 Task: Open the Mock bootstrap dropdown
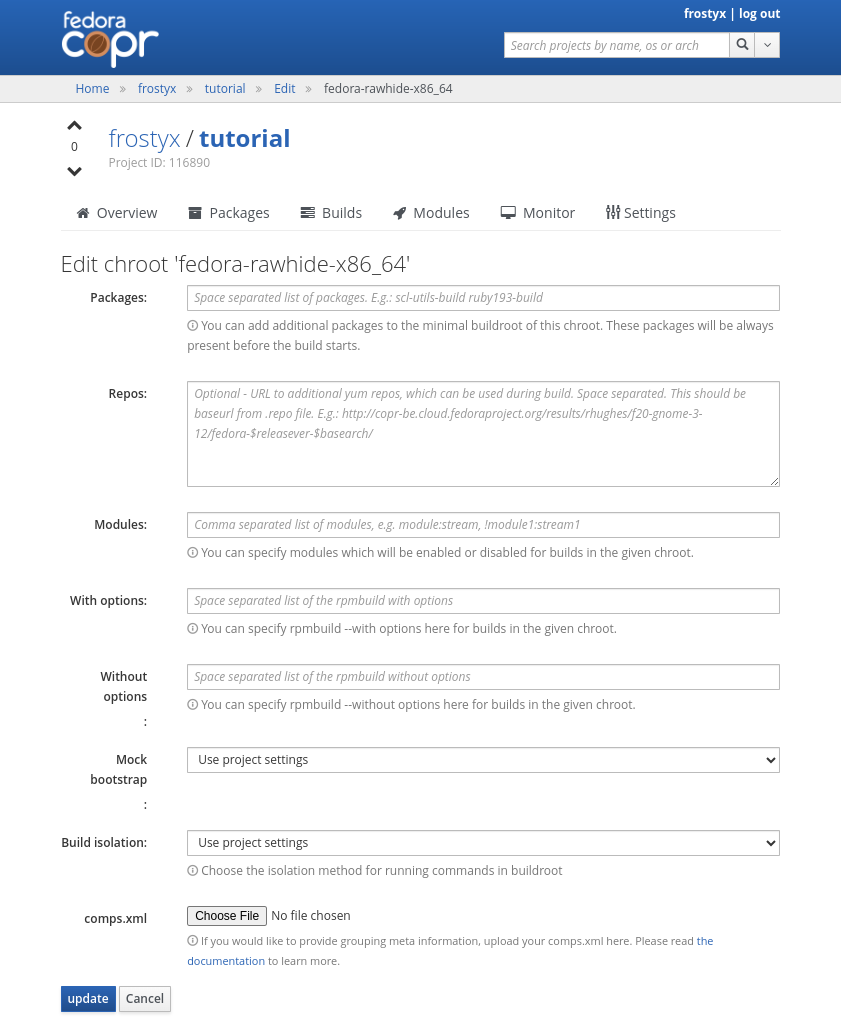483,760
